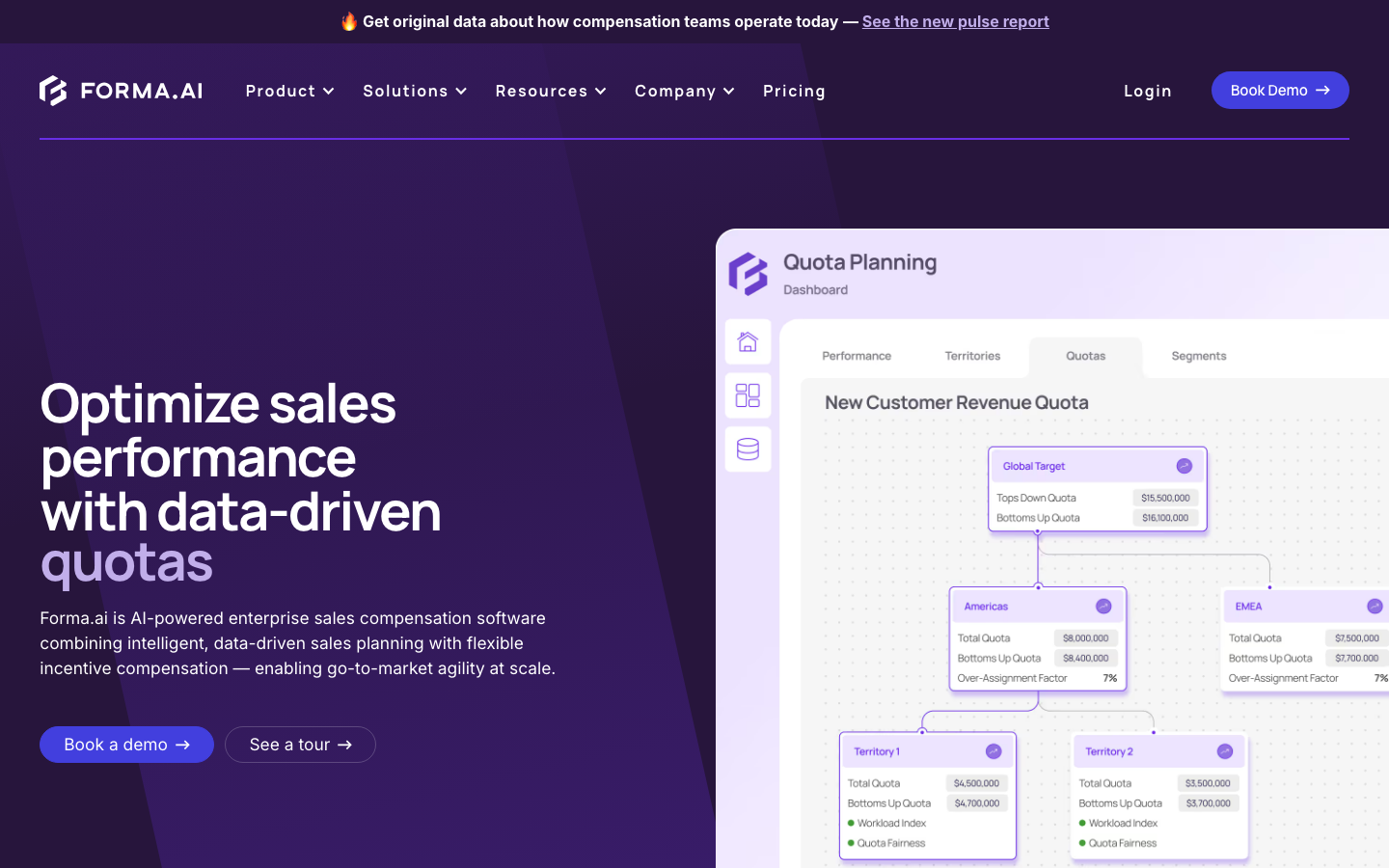Switch to the Territories tab
Viewport: 1389px width, 868px height.
pyautogui.click(x=972, y=356)
